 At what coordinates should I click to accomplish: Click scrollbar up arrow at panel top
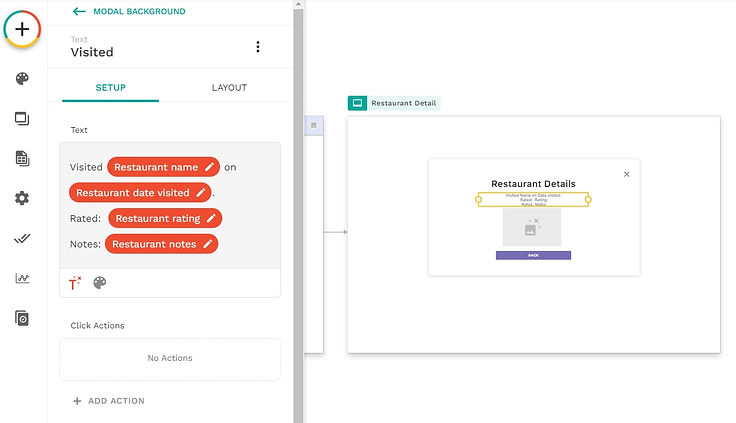point(298,4)
